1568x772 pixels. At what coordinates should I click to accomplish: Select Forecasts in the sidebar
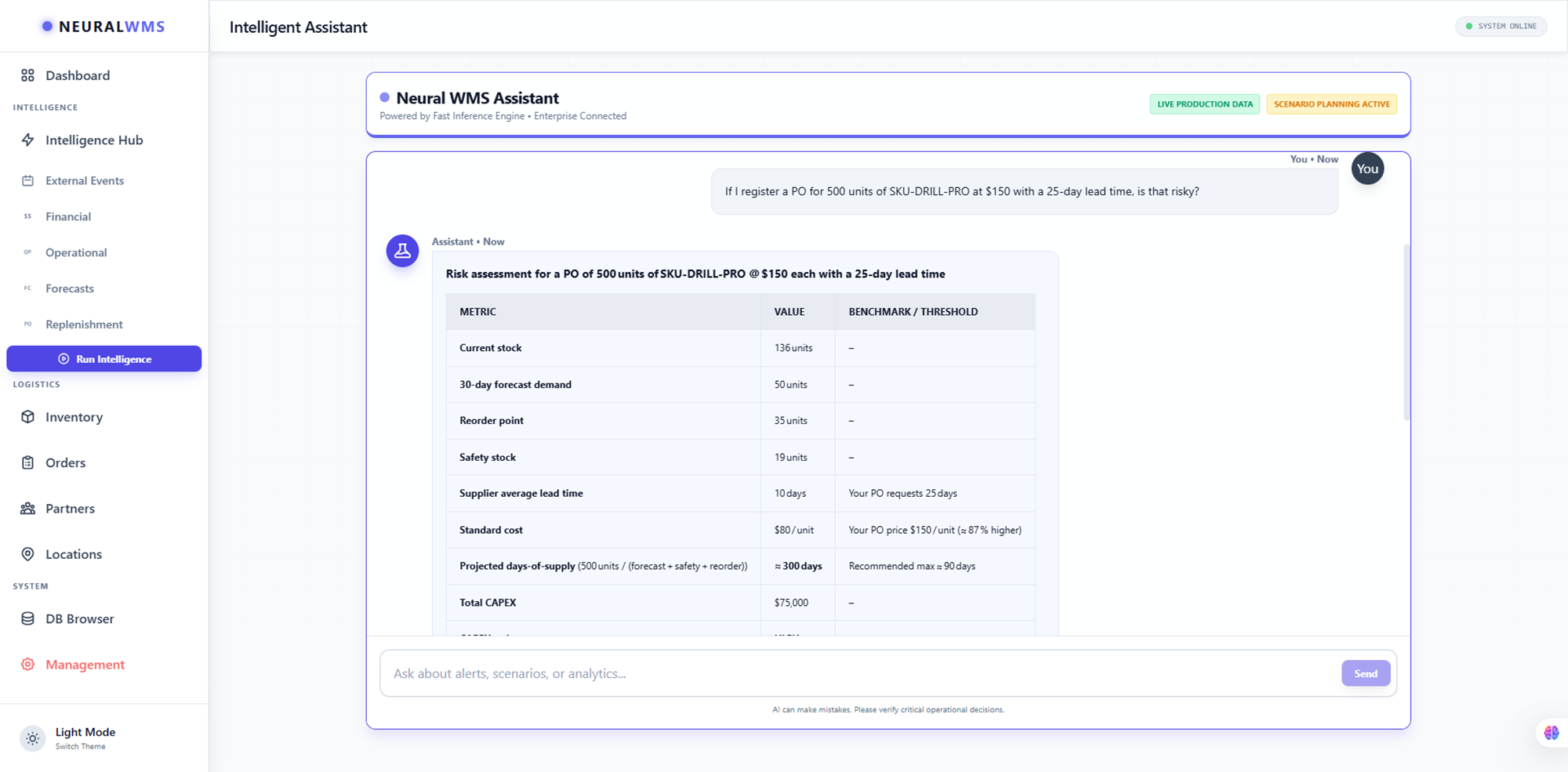tap(70, 288)
